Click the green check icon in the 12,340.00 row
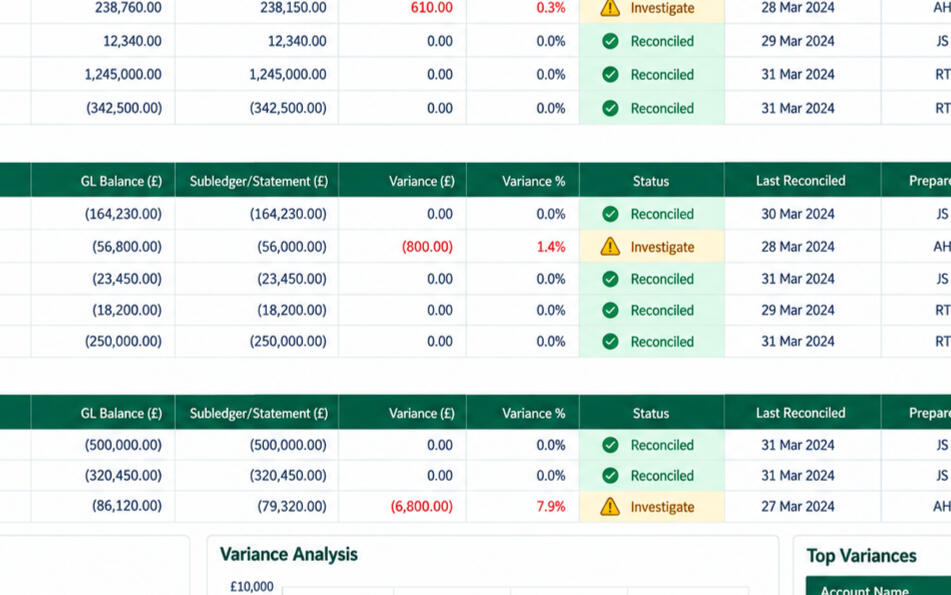Image resolution: width=951 pixels, height=595 pixels. (x=610, y=41)
